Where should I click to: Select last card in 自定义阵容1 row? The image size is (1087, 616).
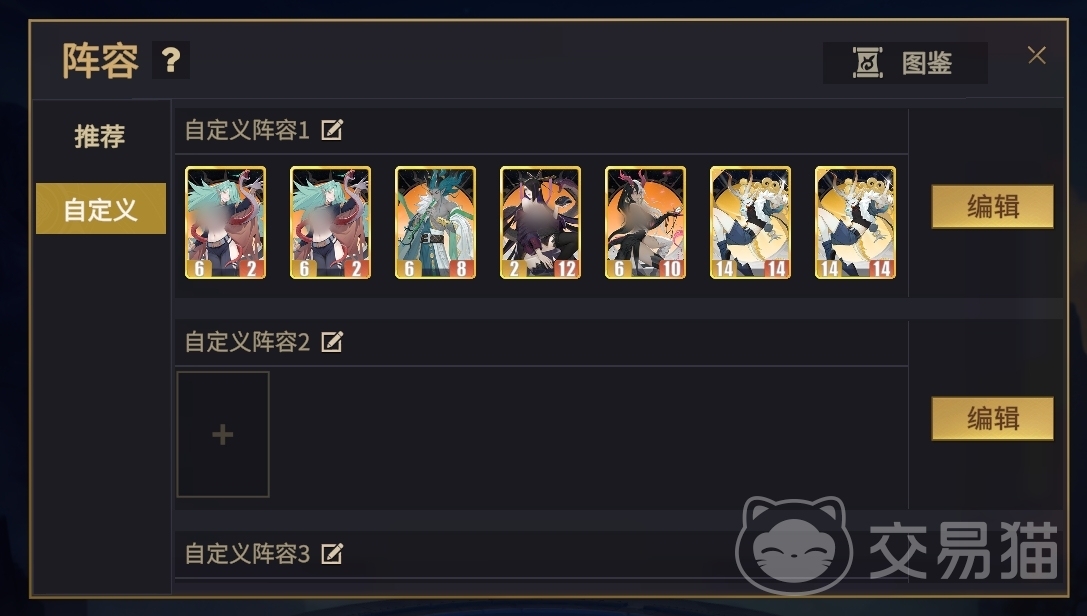click(855, 222)
